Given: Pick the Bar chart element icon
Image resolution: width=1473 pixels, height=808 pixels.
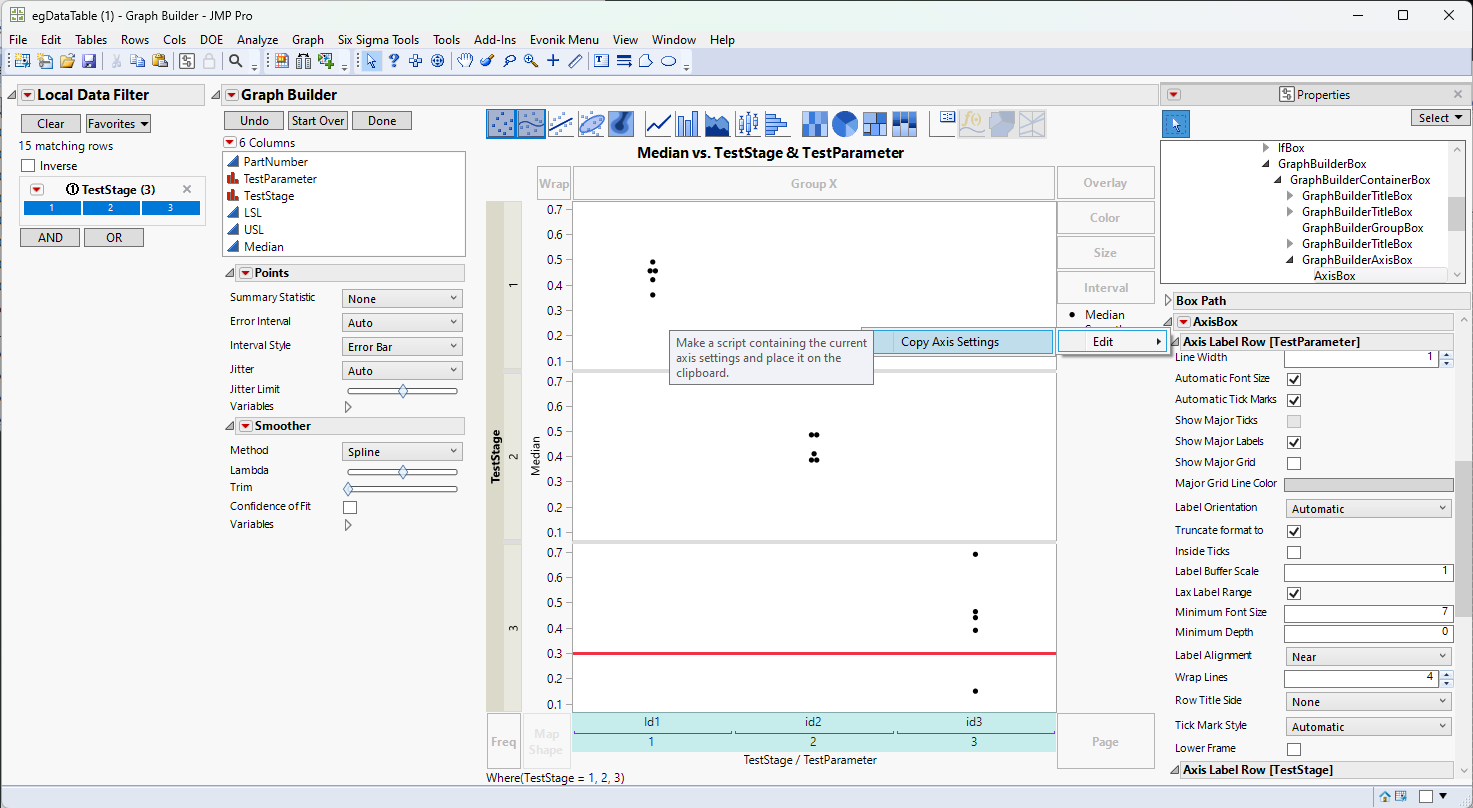Looking at the screenshot, I should point(688,123).
